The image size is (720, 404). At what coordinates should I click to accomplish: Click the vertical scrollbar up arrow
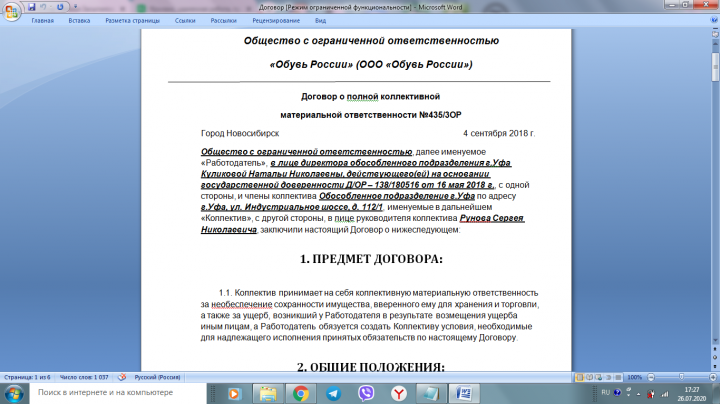pos(715,43)
